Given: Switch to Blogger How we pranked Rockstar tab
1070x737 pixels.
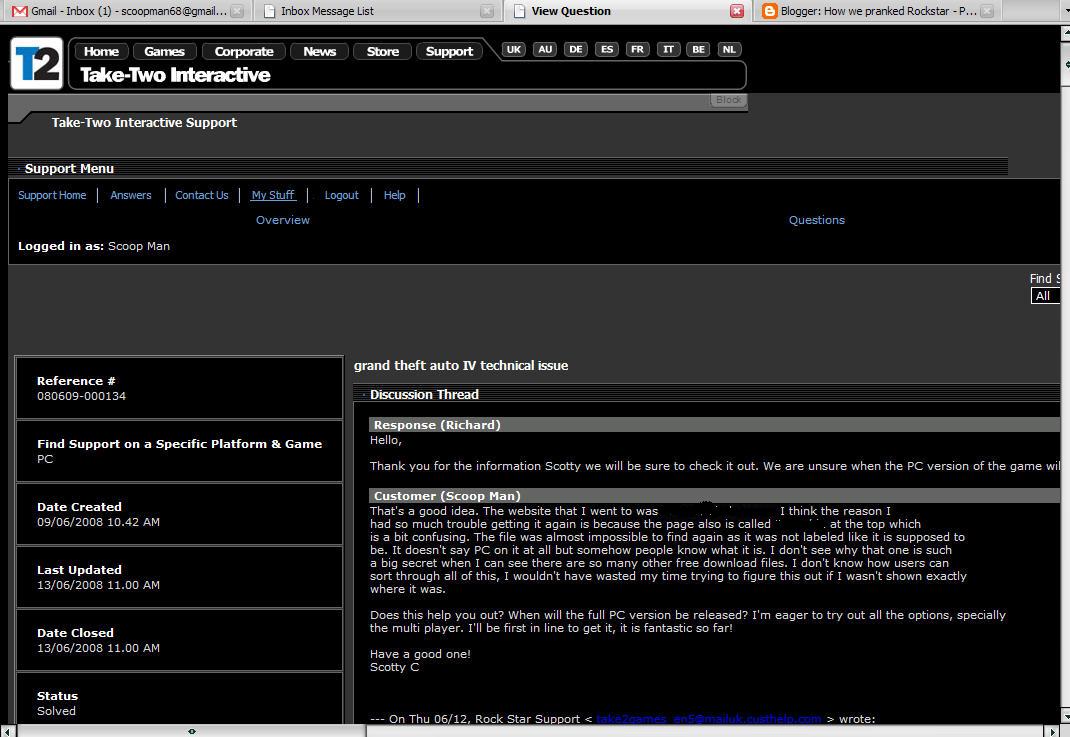Looking at the screenshot, I should click(877, 11).
